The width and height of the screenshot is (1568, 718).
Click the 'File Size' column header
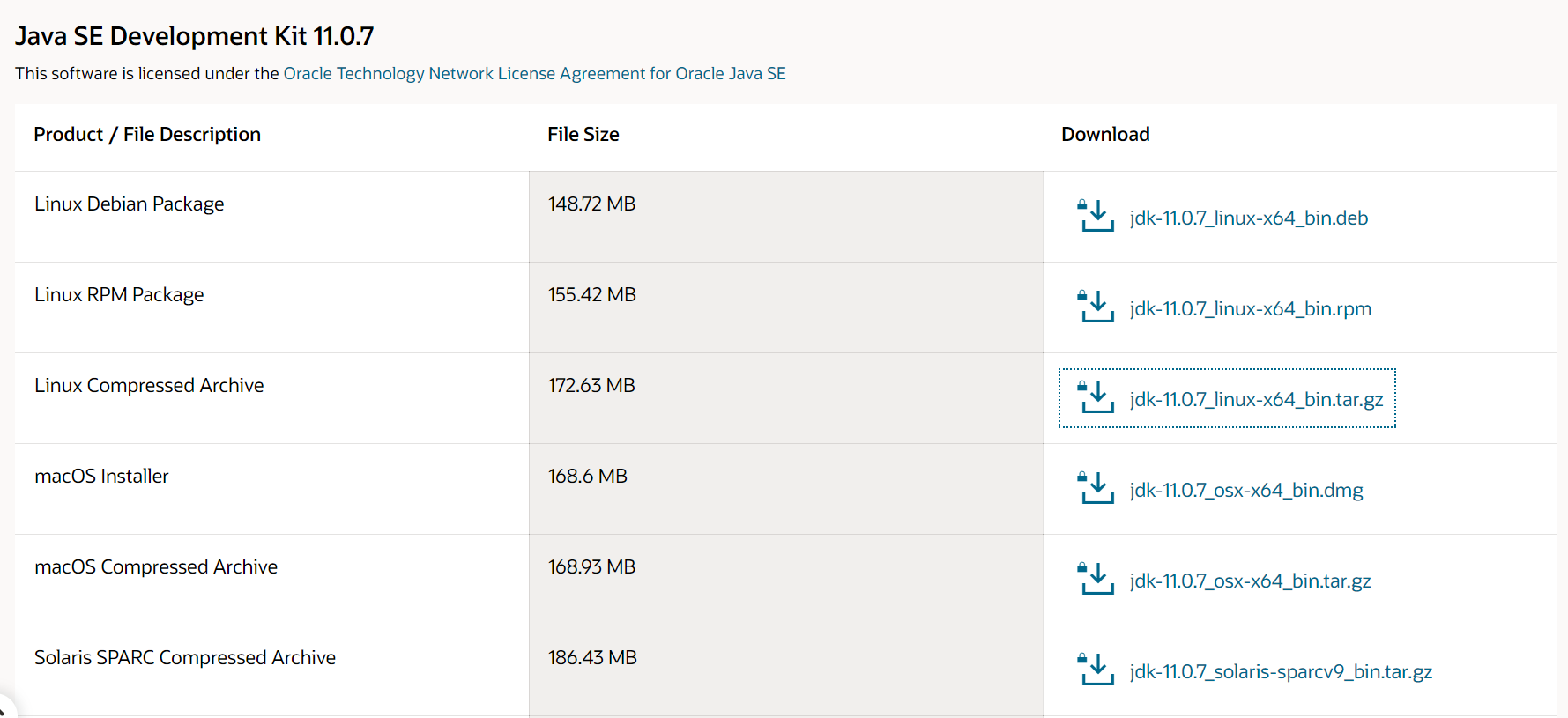(583, 134)
